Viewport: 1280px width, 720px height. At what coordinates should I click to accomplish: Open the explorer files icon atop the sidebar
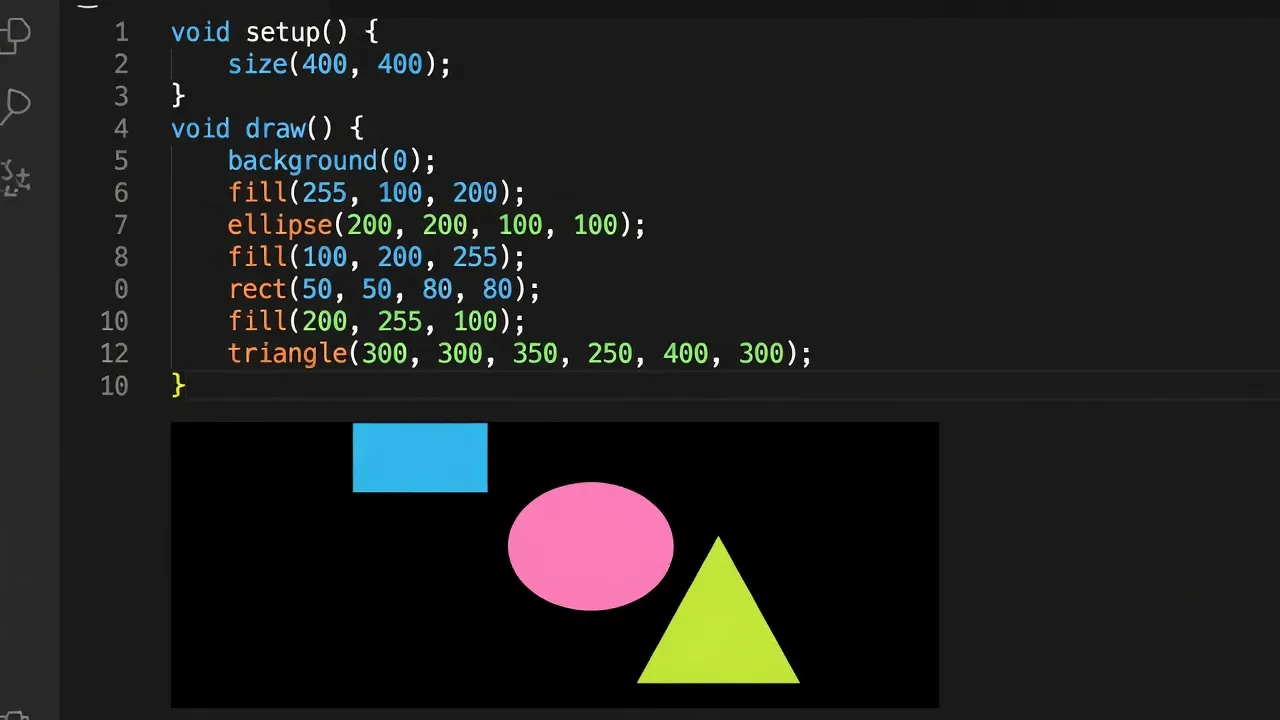tap(14, 35)
